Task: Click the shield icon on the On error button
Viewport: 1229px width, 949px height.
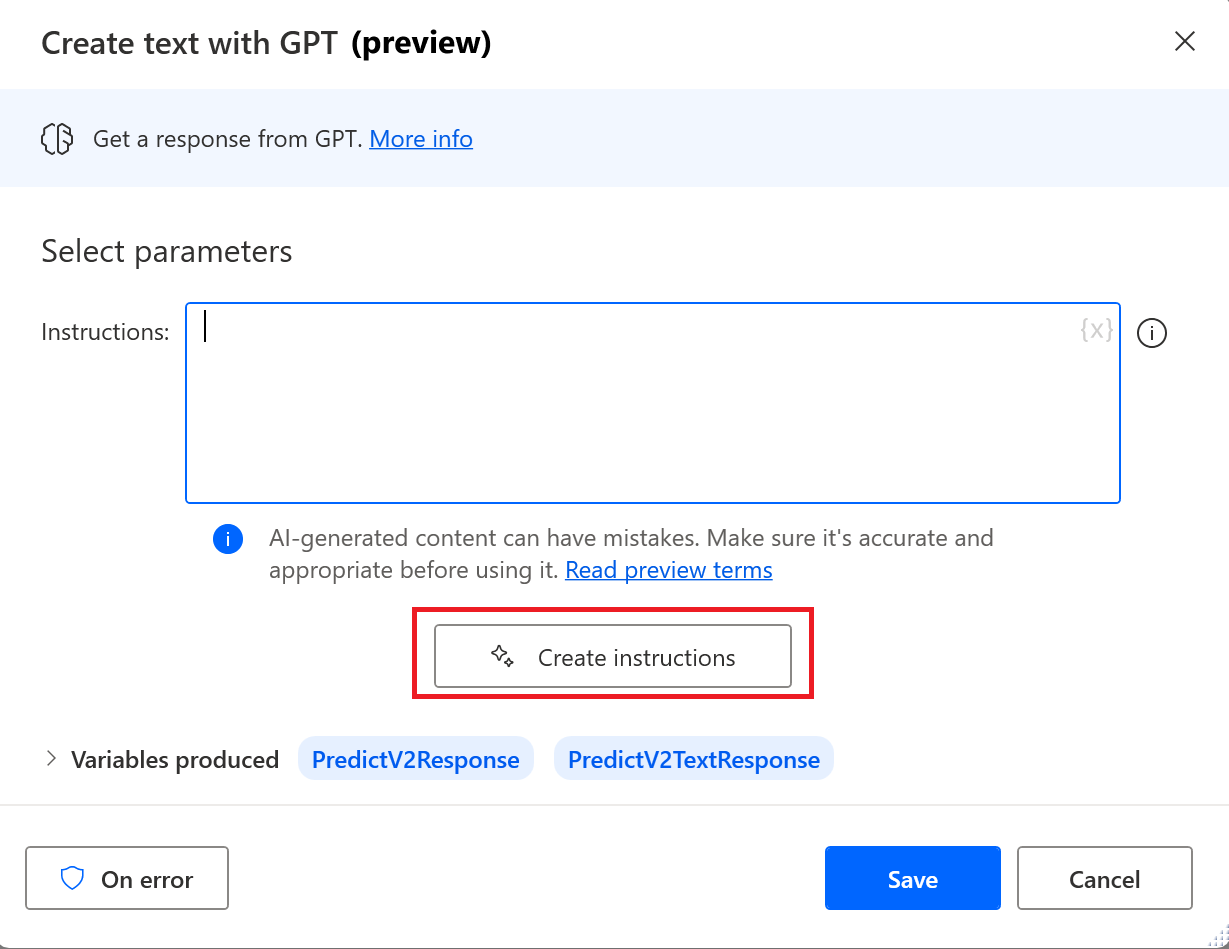Action: tap(72, 877)
